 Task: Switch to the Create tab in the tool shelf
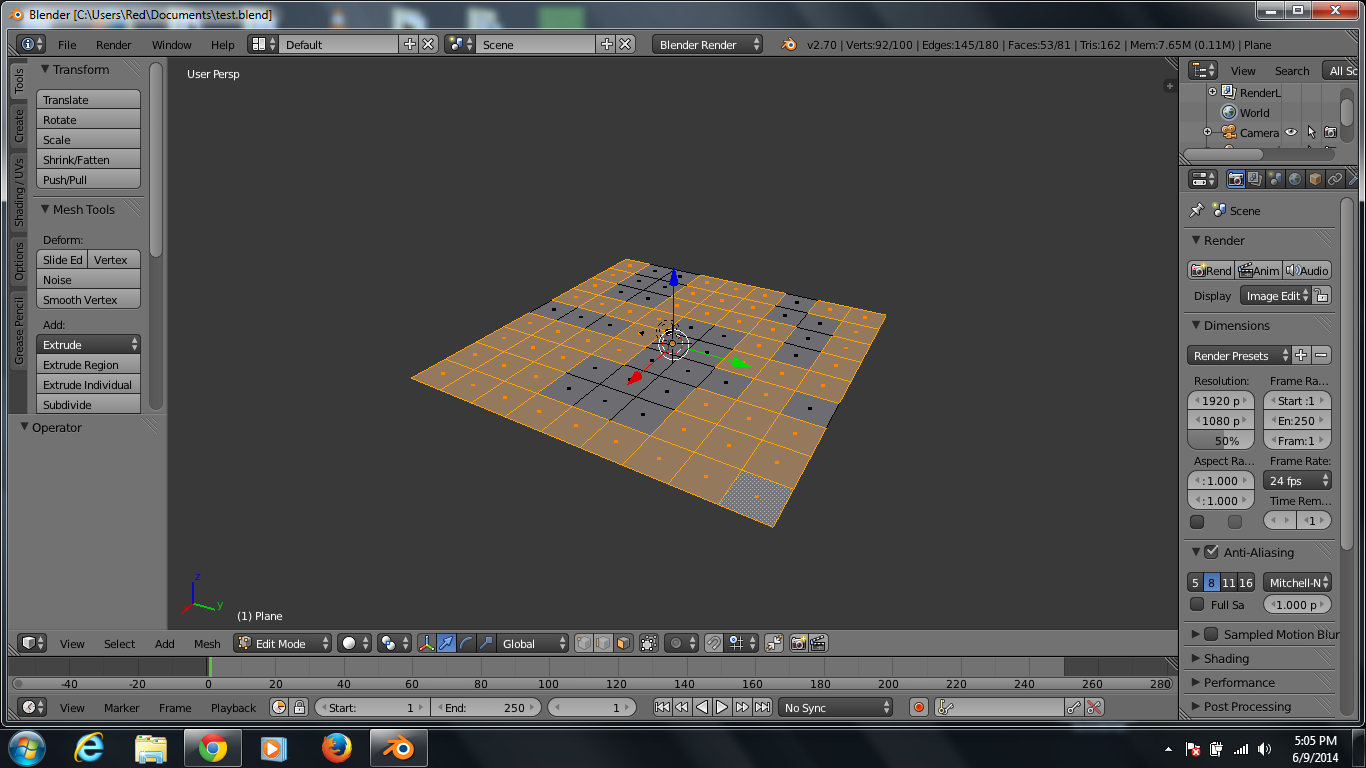[18, 126]
